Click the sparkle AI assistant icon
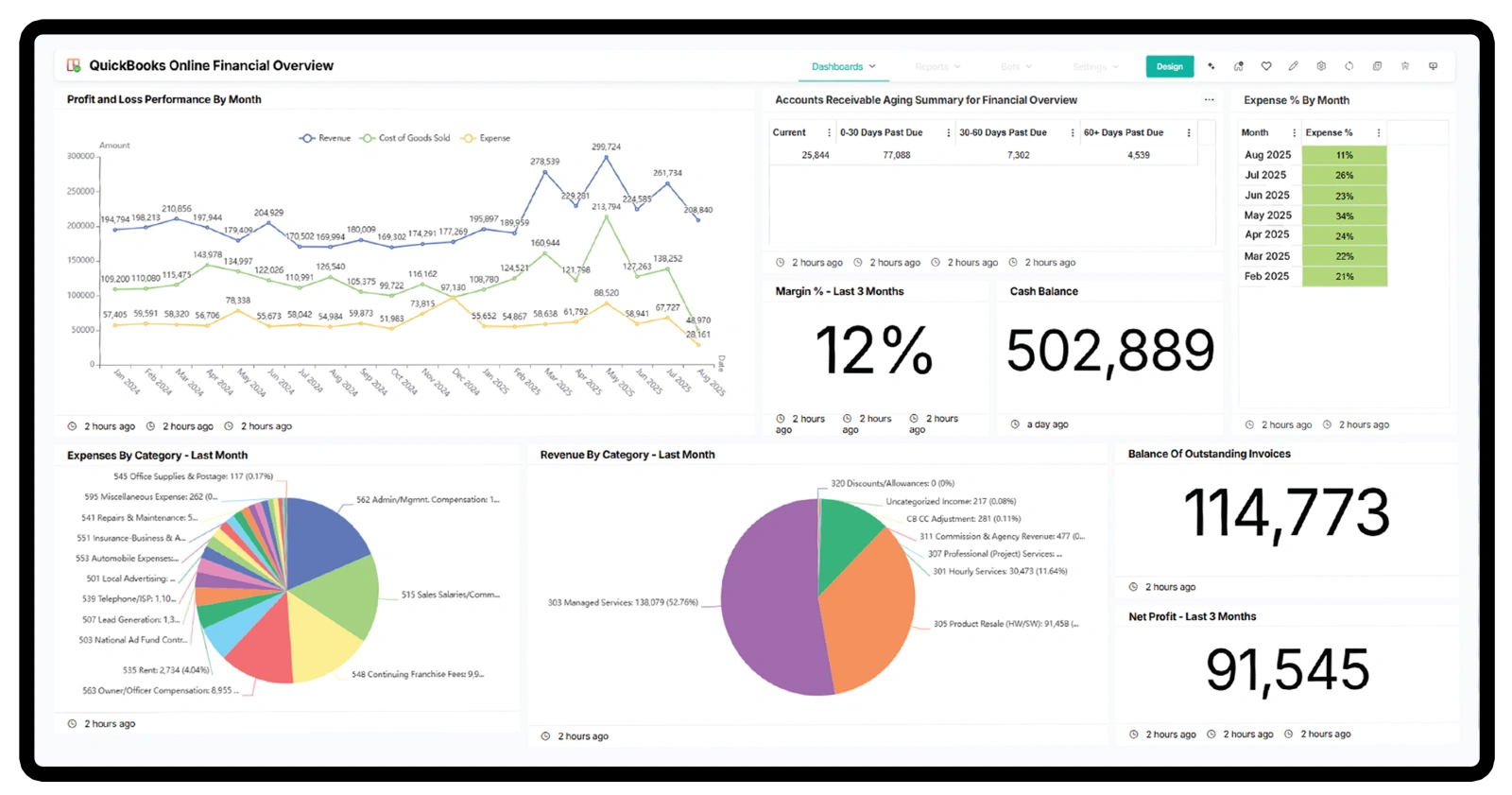This screenshot has height=795, width=1512. point(1211,66)
